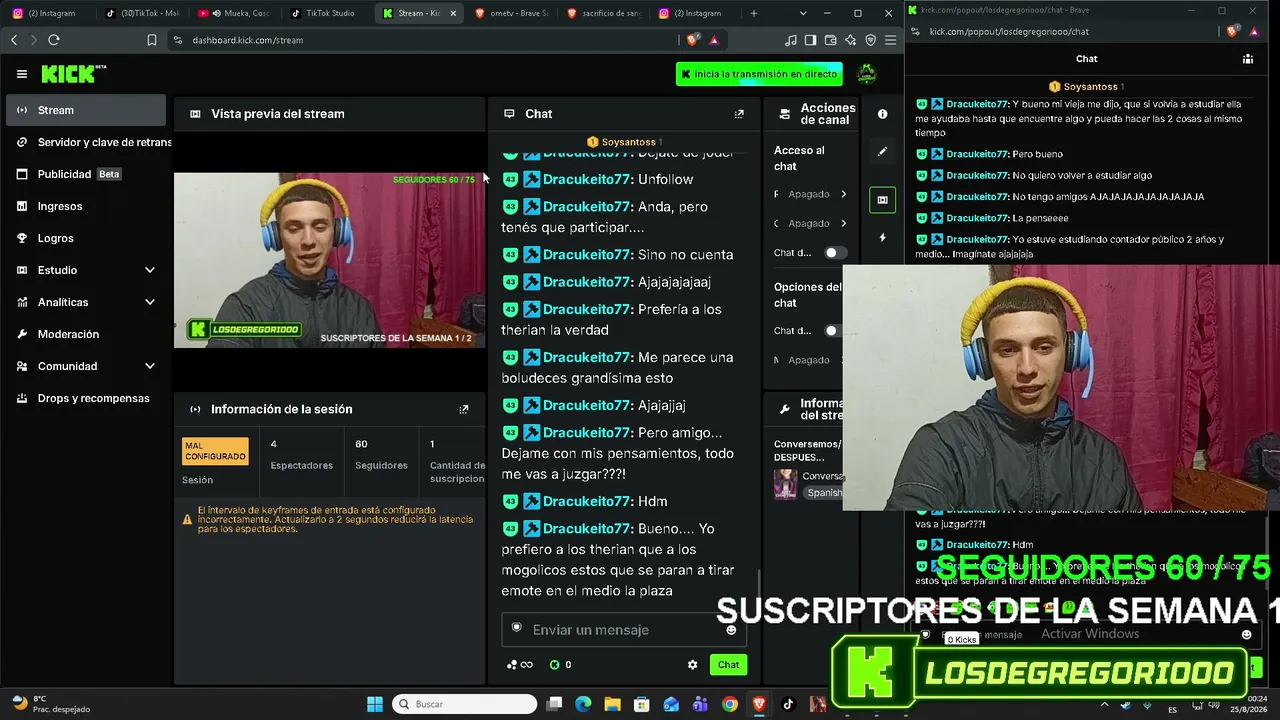Click the Windows taskbar Buscar search box

tap(463, 704)
